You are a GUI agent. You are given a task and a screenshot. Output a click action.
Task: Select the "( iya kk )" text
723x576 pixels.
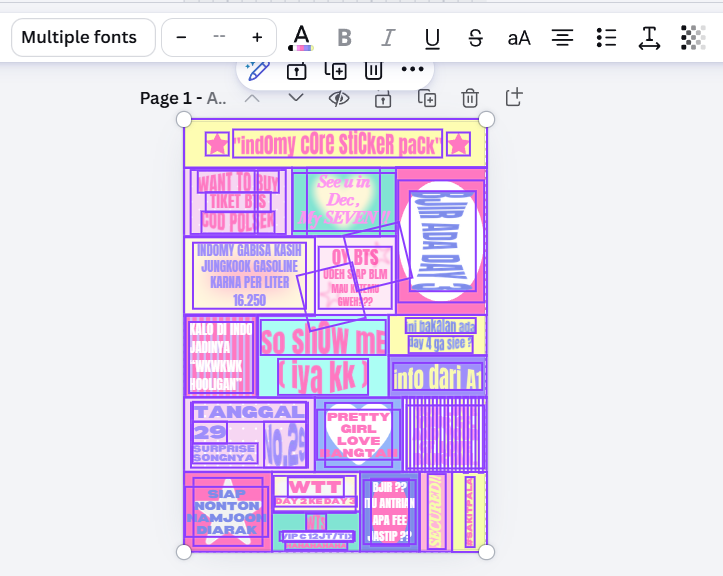tap(323, 376)
